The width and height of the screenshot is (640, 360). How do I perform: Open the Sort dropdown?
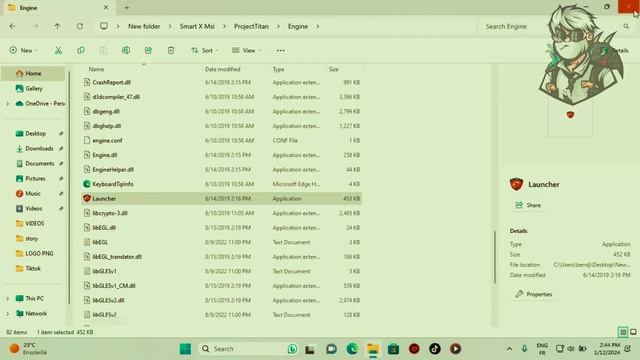click(x=204, y=50)
